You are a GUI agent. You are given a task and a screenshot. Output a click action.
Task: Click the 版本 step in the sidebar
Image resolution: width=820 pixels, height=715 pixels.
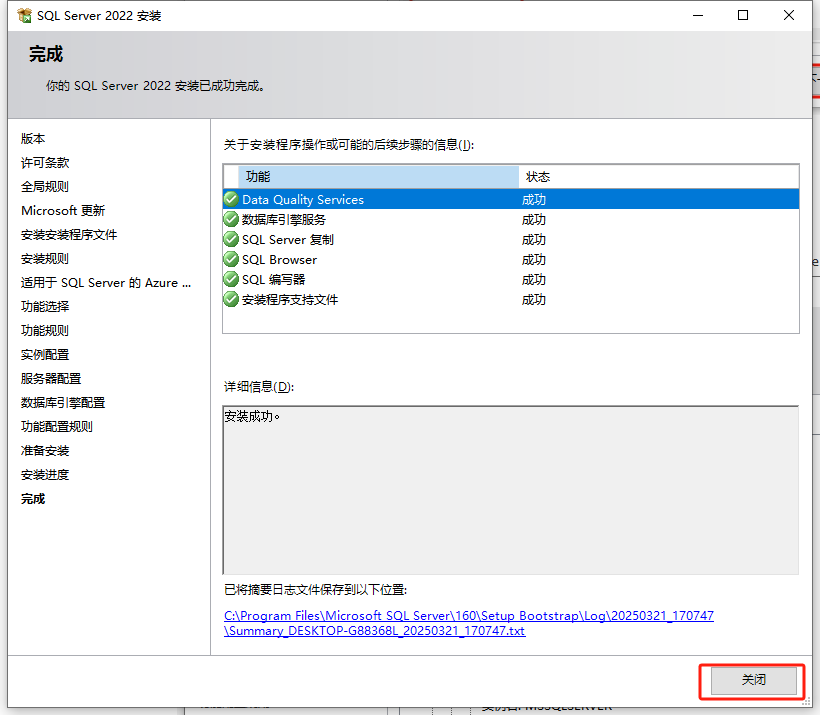click(x=33, y=139)
